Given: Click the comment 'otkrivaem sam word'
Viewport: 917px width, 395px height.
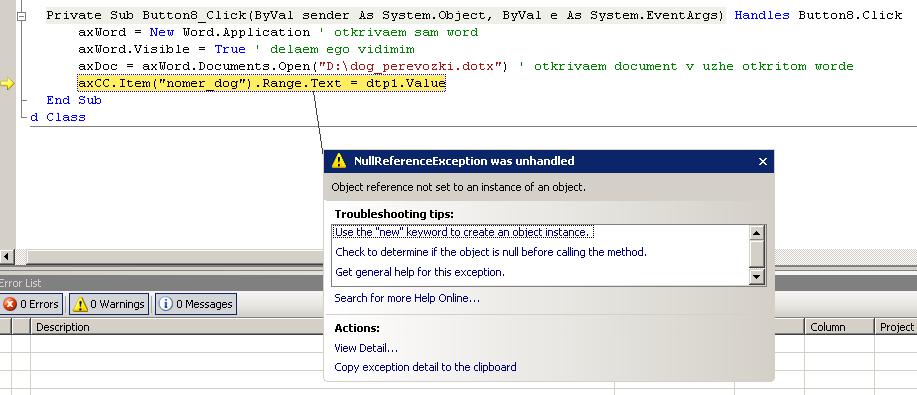Looking at the screenshot, I should (400, 32).
